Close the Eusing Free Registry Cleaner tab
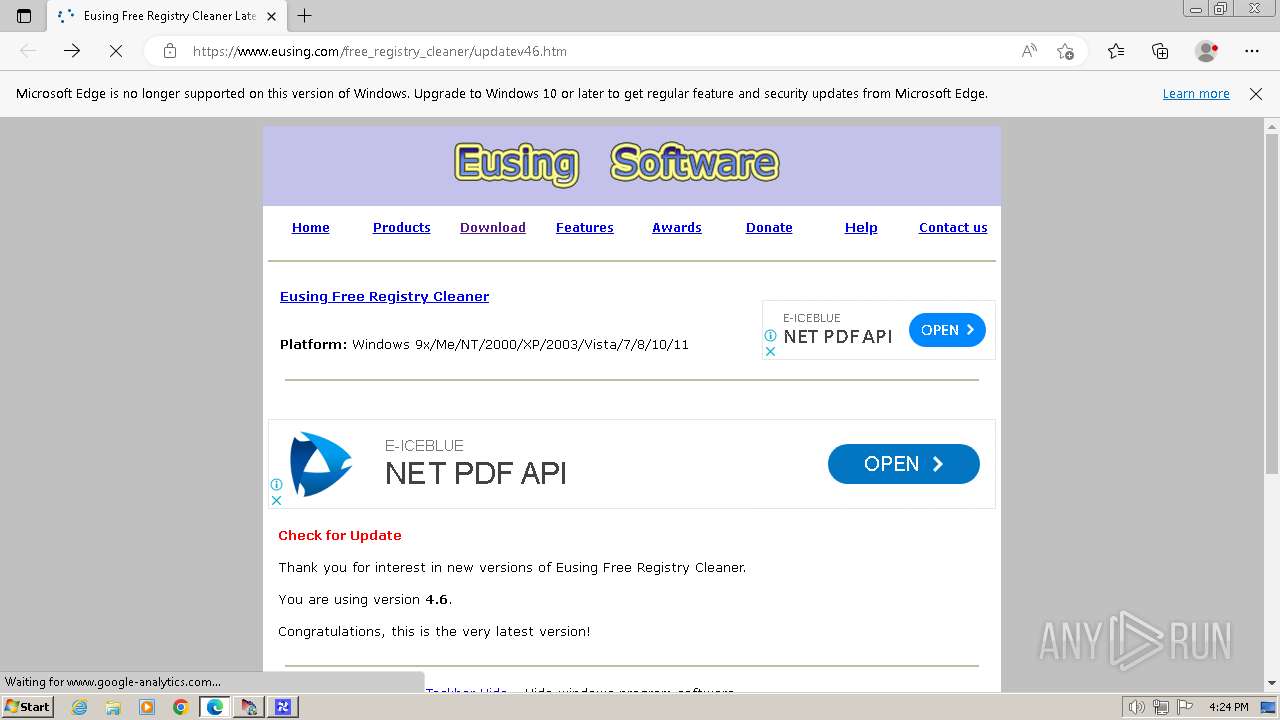The height and width of the screenshot is (720, 1280). tap(271, 16)
